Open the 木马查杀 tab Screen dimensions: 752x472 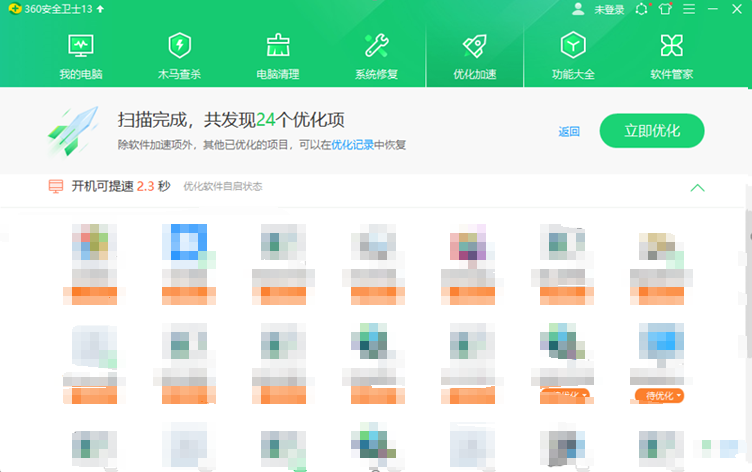(x=179, y=56)
